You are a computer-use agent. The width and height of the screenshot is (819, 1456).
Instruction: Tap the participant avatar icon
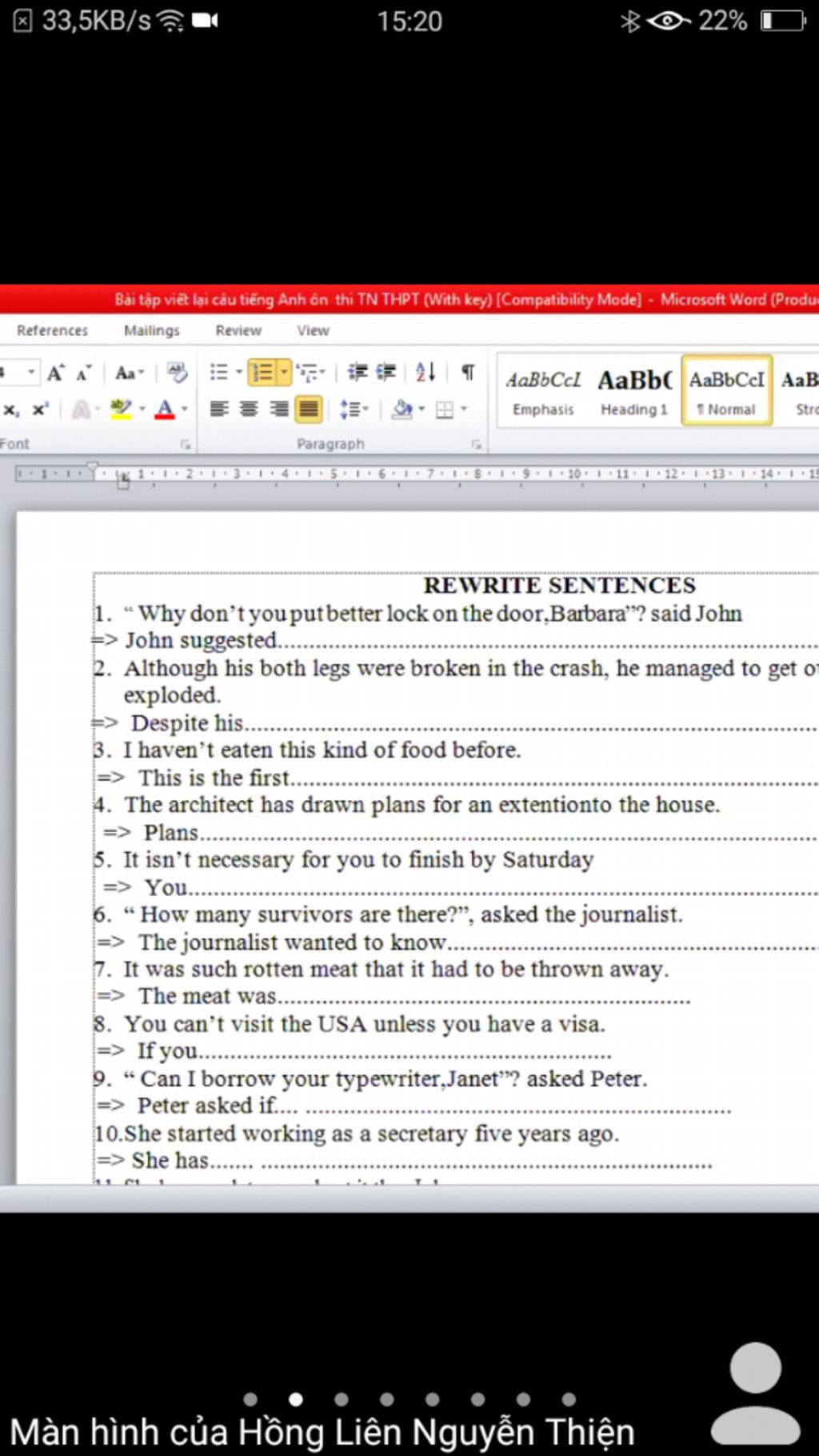(x=755, y=1392)
